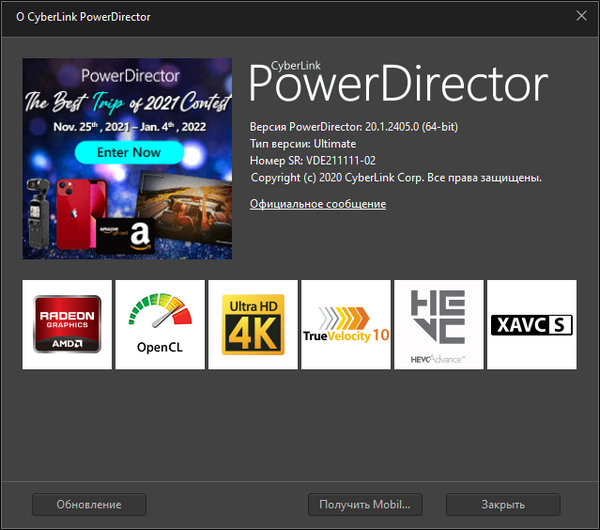This screenshot has width=600, height=530.
Task: Click the CyberLink PowerDirector logo text
Action: coord(397,84)
